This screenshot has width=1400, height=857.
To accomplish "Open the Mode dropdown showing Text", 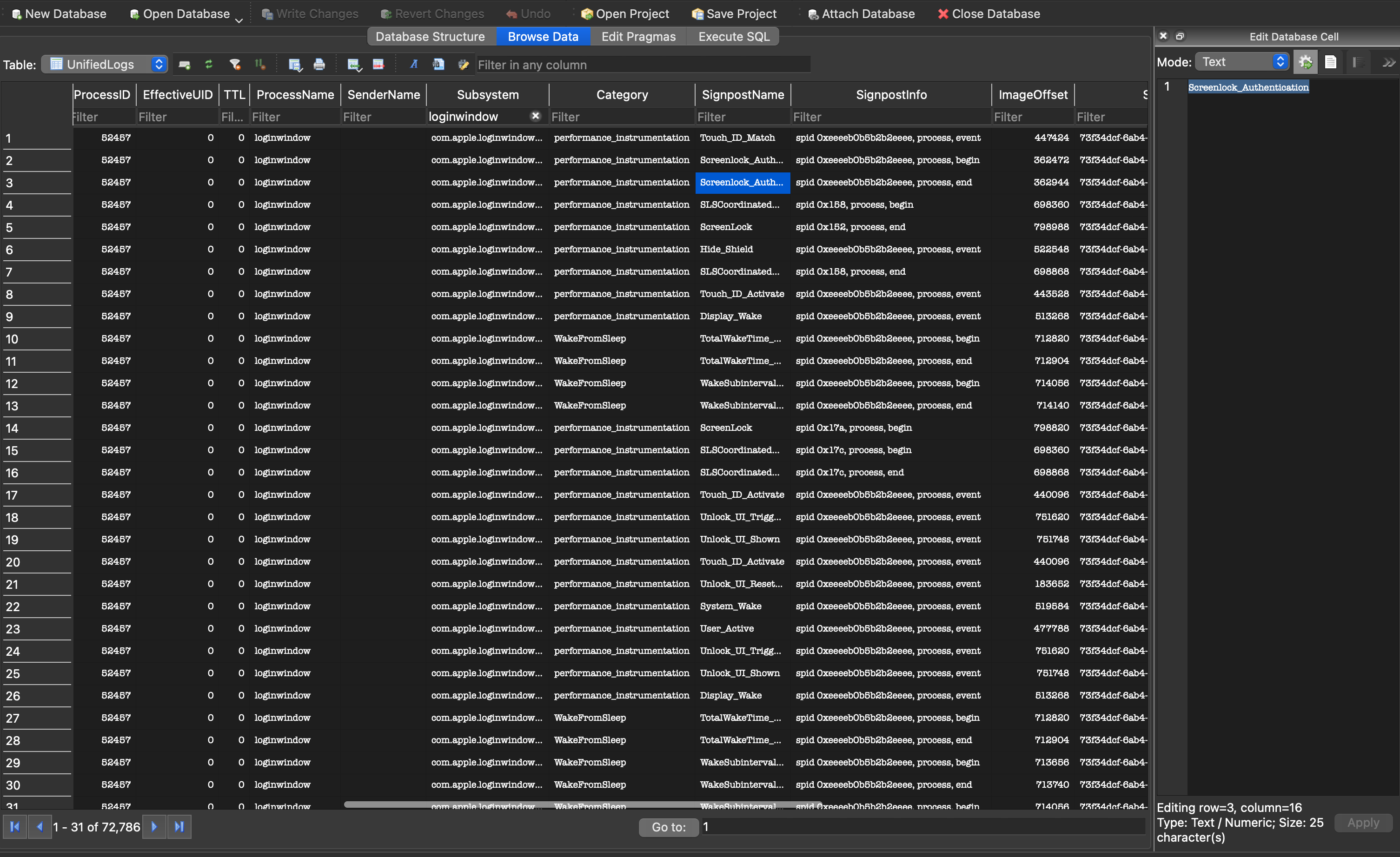I will tap(1242, 62).
